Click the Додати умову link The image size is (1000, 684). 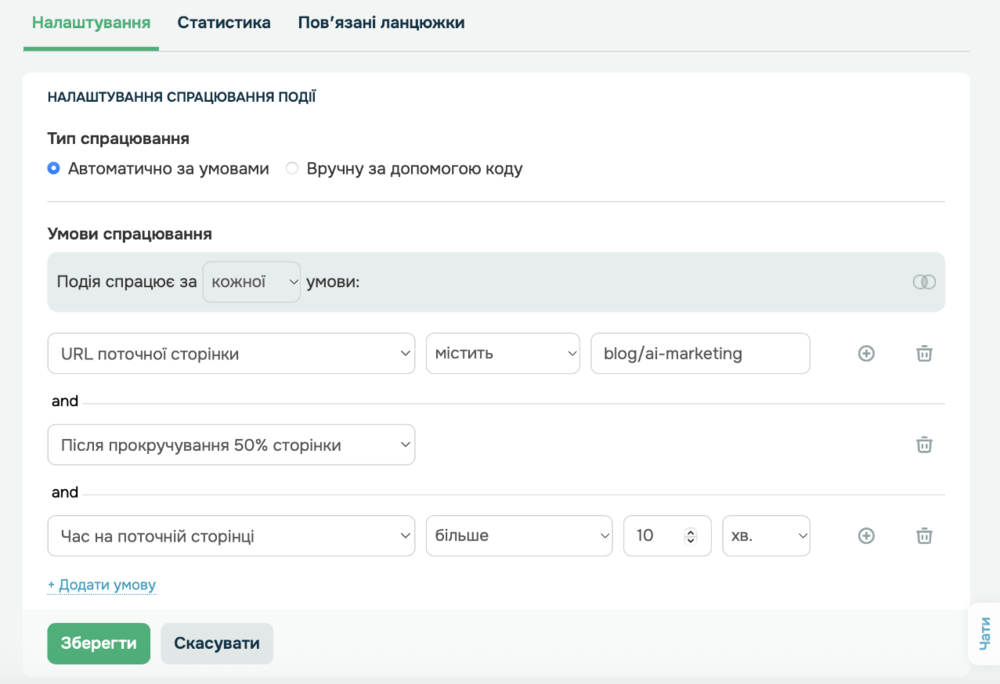click(102, 585)
